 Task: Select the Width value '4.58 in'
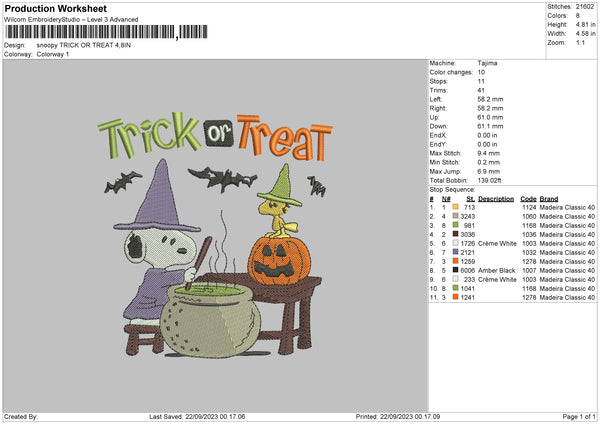[x=585, y=34]
